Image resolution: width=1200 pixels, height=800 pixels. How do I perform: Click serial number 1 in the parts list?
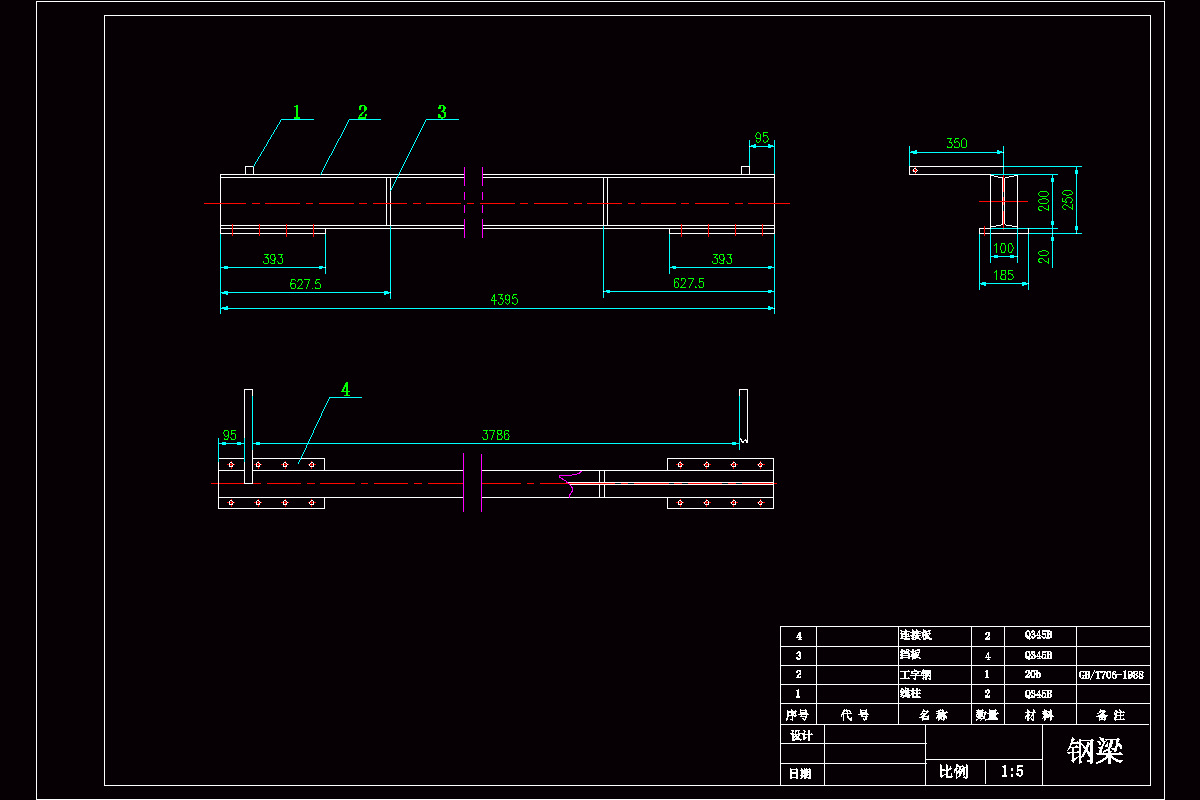click(x=798, y=694)
